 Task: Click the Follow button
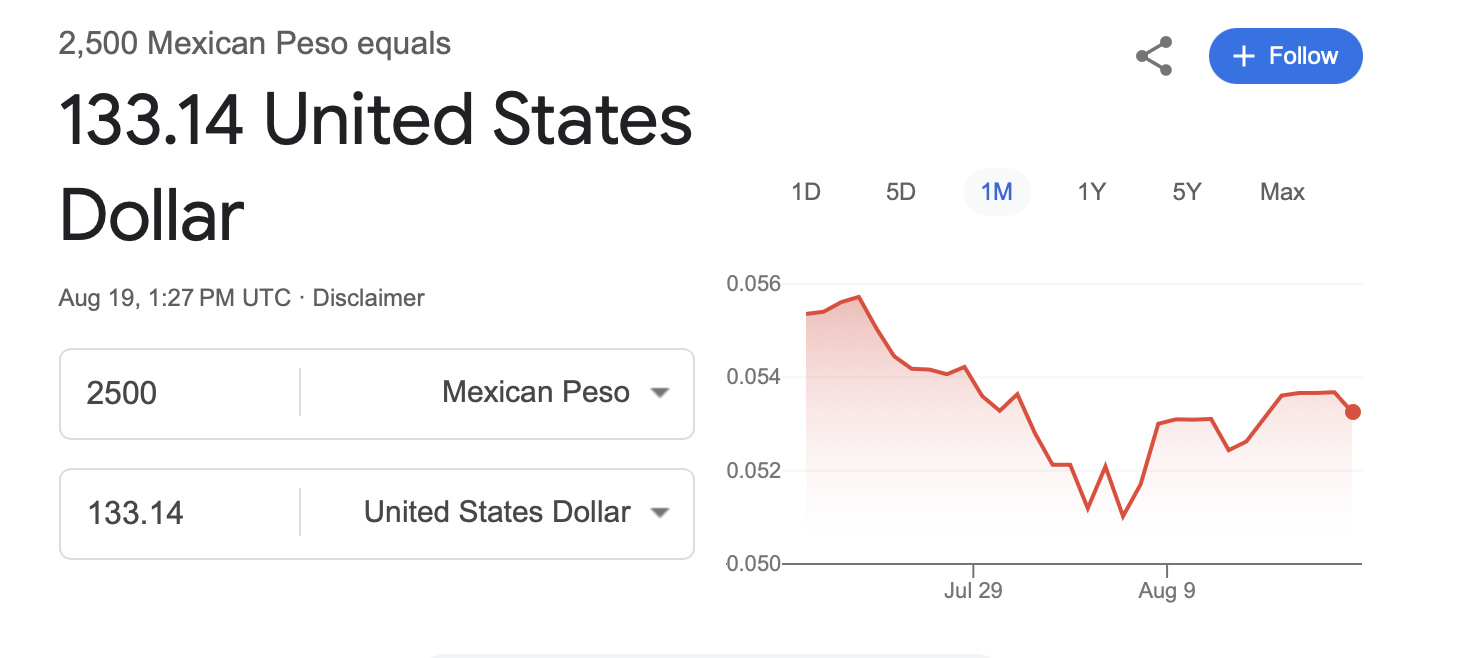click(1285, 56)
